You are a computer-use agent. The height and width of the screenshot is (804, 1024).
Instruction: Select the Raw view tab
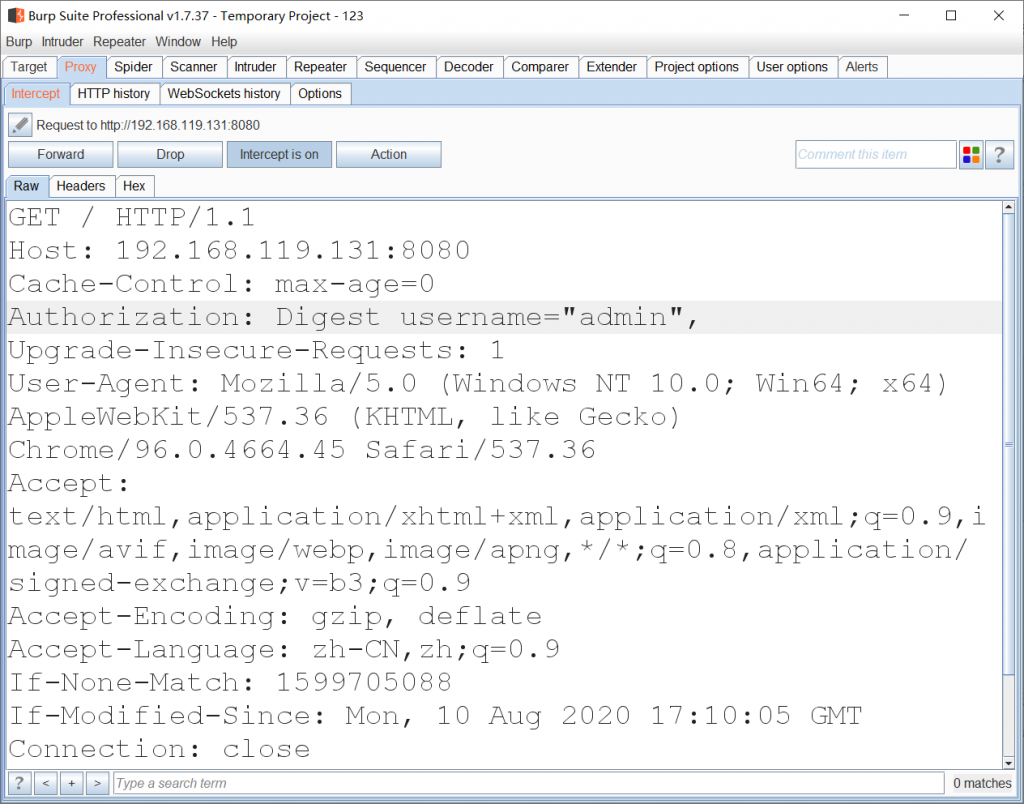[x=27, y=185]
